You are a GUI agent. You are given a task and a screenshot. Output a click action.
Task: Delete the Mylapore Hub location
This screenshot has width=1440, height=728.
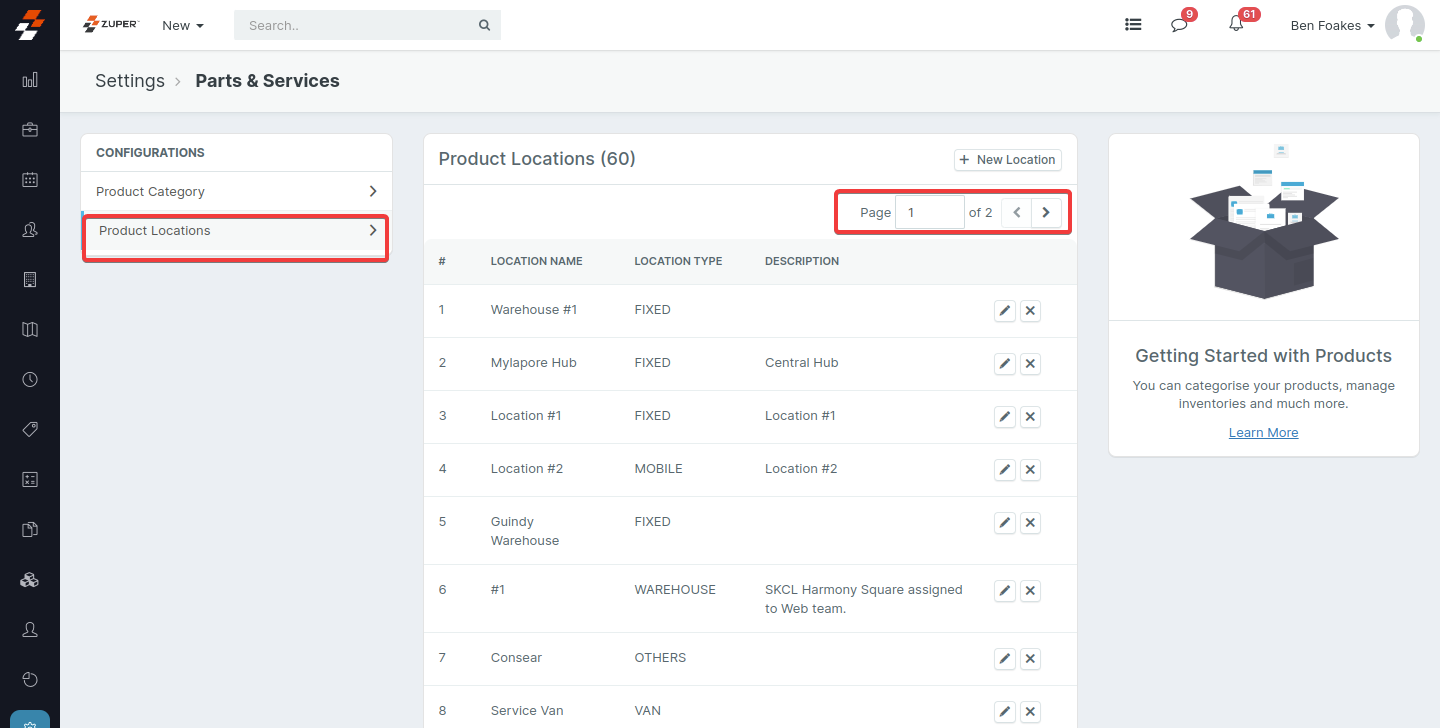click(1031, 363)
